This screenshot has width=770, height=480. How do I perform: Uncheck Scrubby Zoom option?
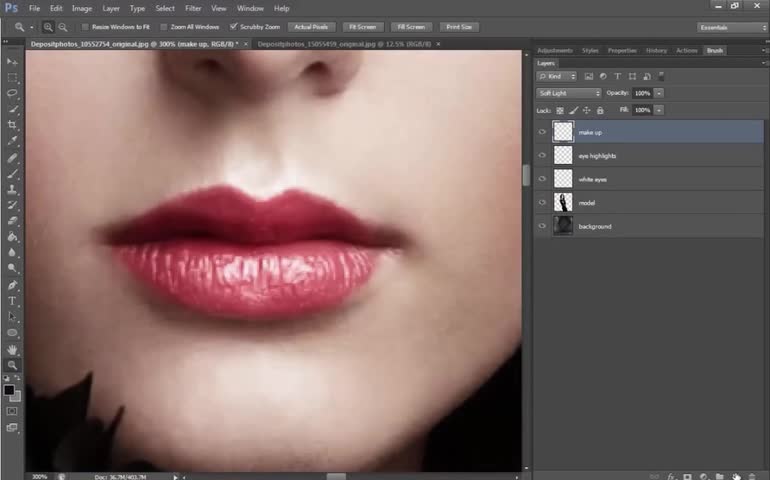point(234,27)
